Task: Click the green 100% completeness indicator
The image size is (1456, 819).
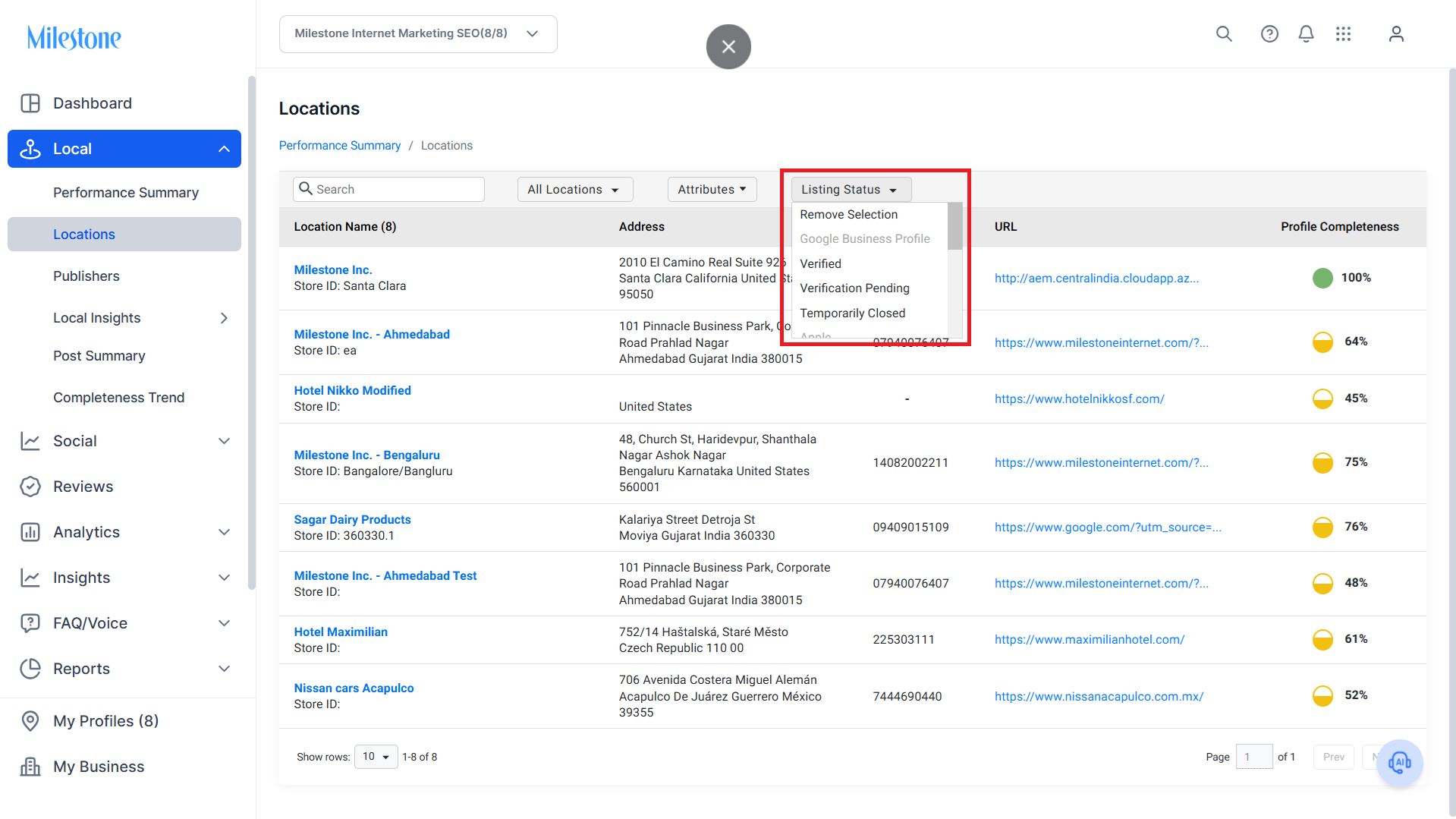Action: (1322, 278)
